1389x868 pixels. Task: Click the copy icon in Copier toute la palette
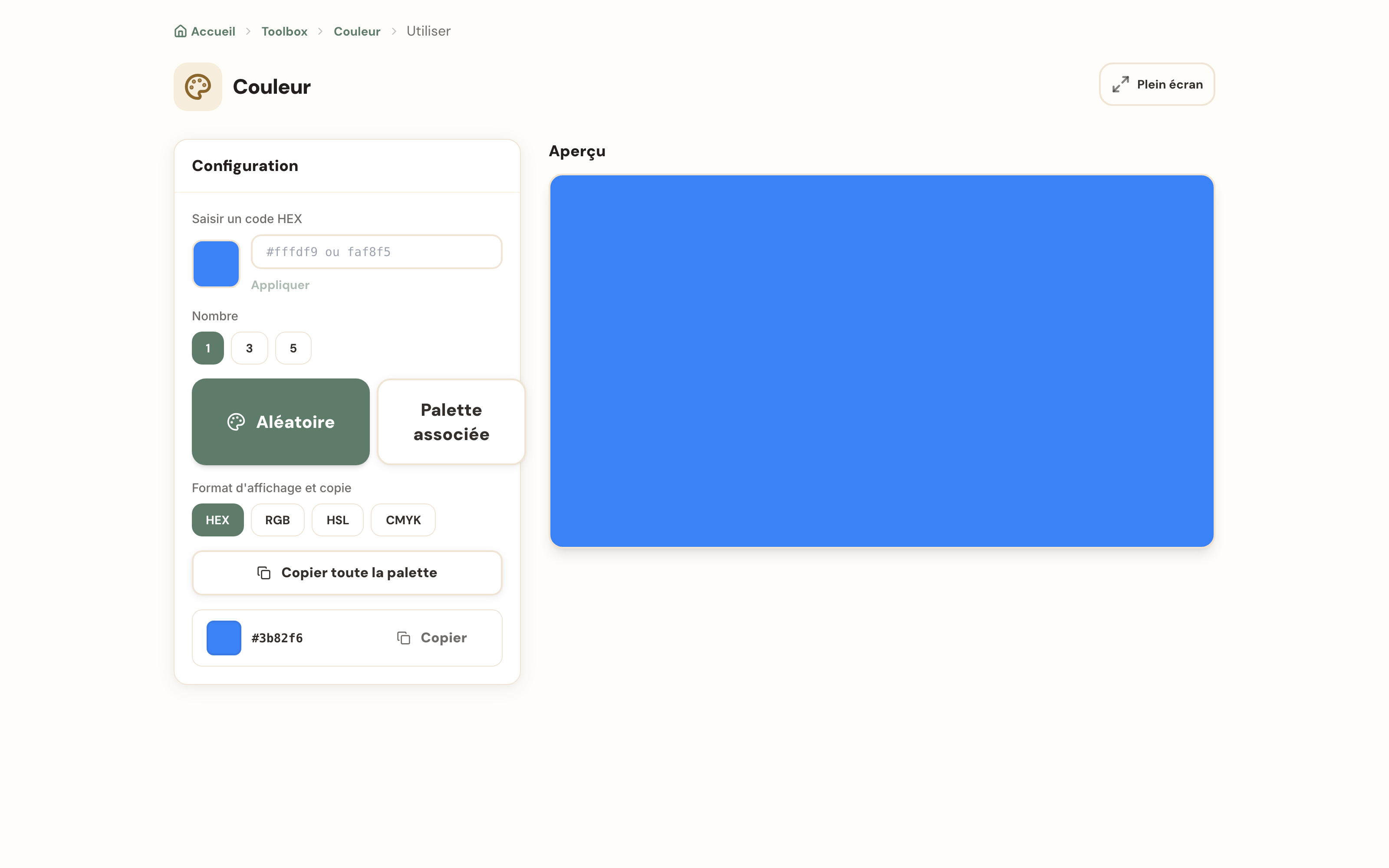(x=264, y=573)
